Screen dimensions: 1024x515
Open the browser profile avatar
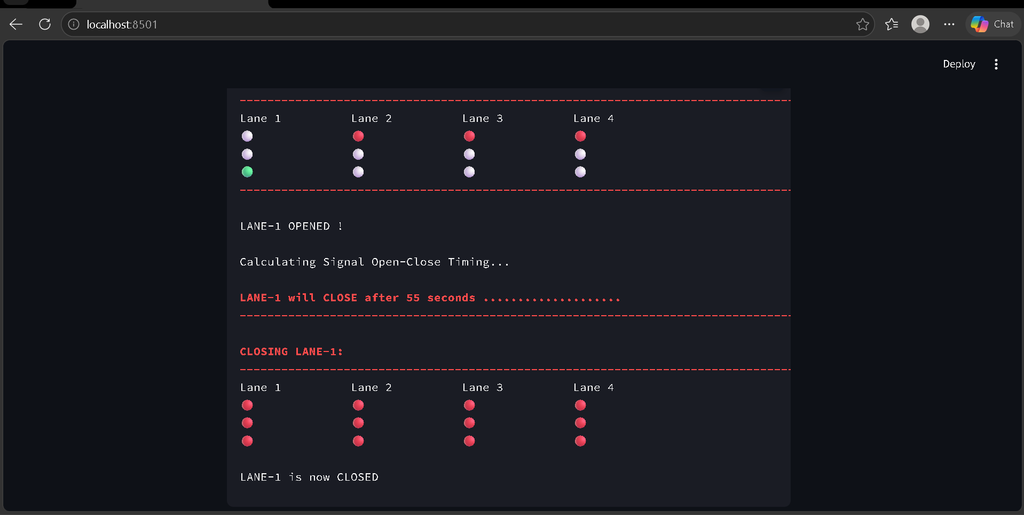coord(920,24)
